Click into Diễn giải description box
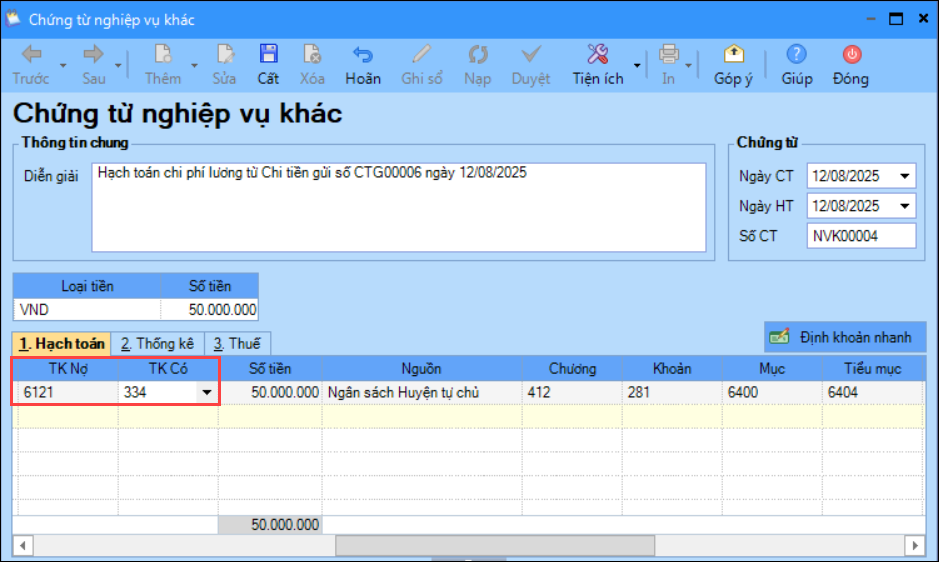Image resolution: width=939 pixels, height=562 pixels. (399, 207)
